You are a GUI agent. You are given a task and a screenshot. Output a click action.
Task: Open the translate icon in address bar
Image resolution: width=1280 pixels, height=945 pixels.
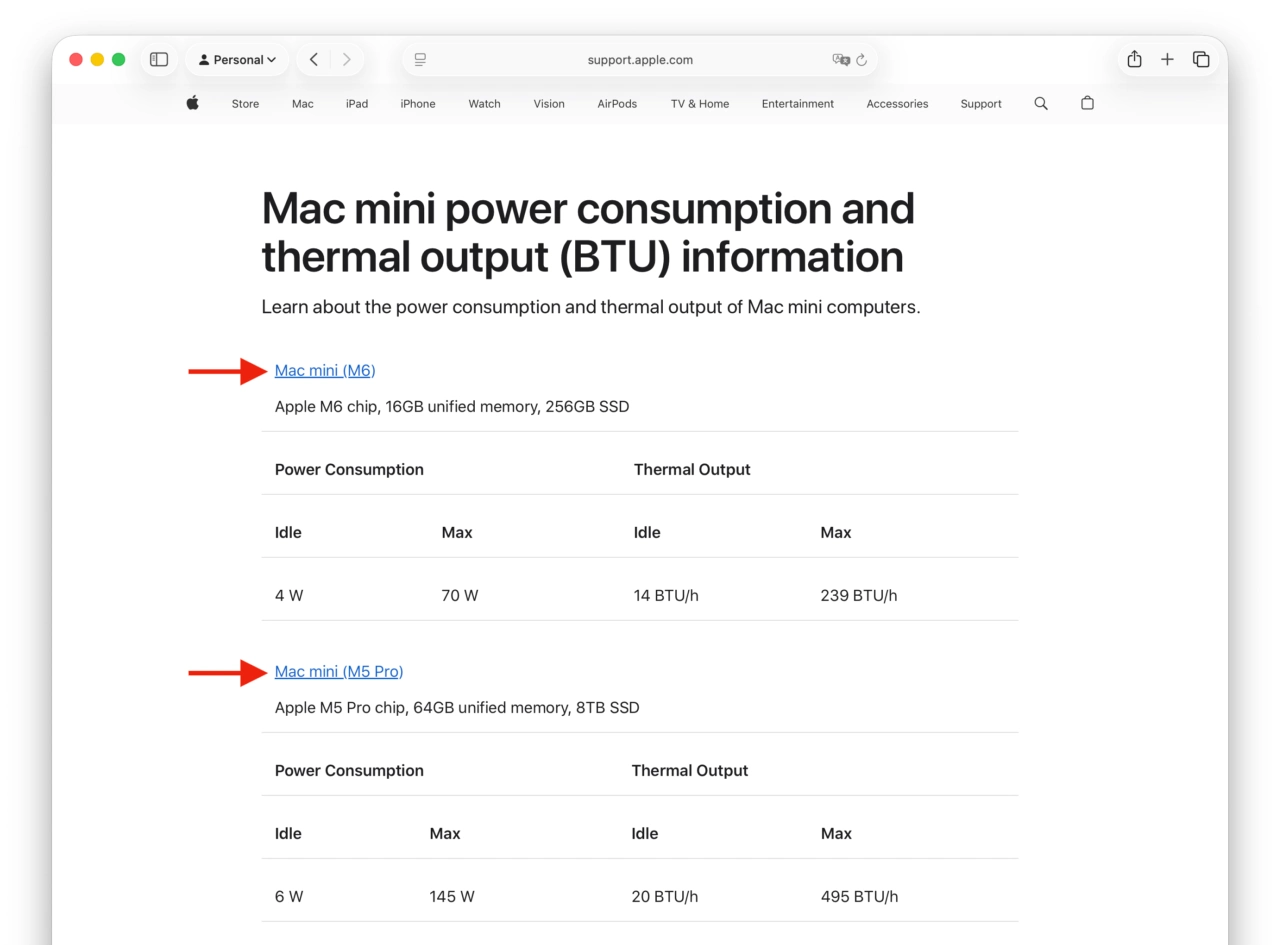click(x=841, y=60)
